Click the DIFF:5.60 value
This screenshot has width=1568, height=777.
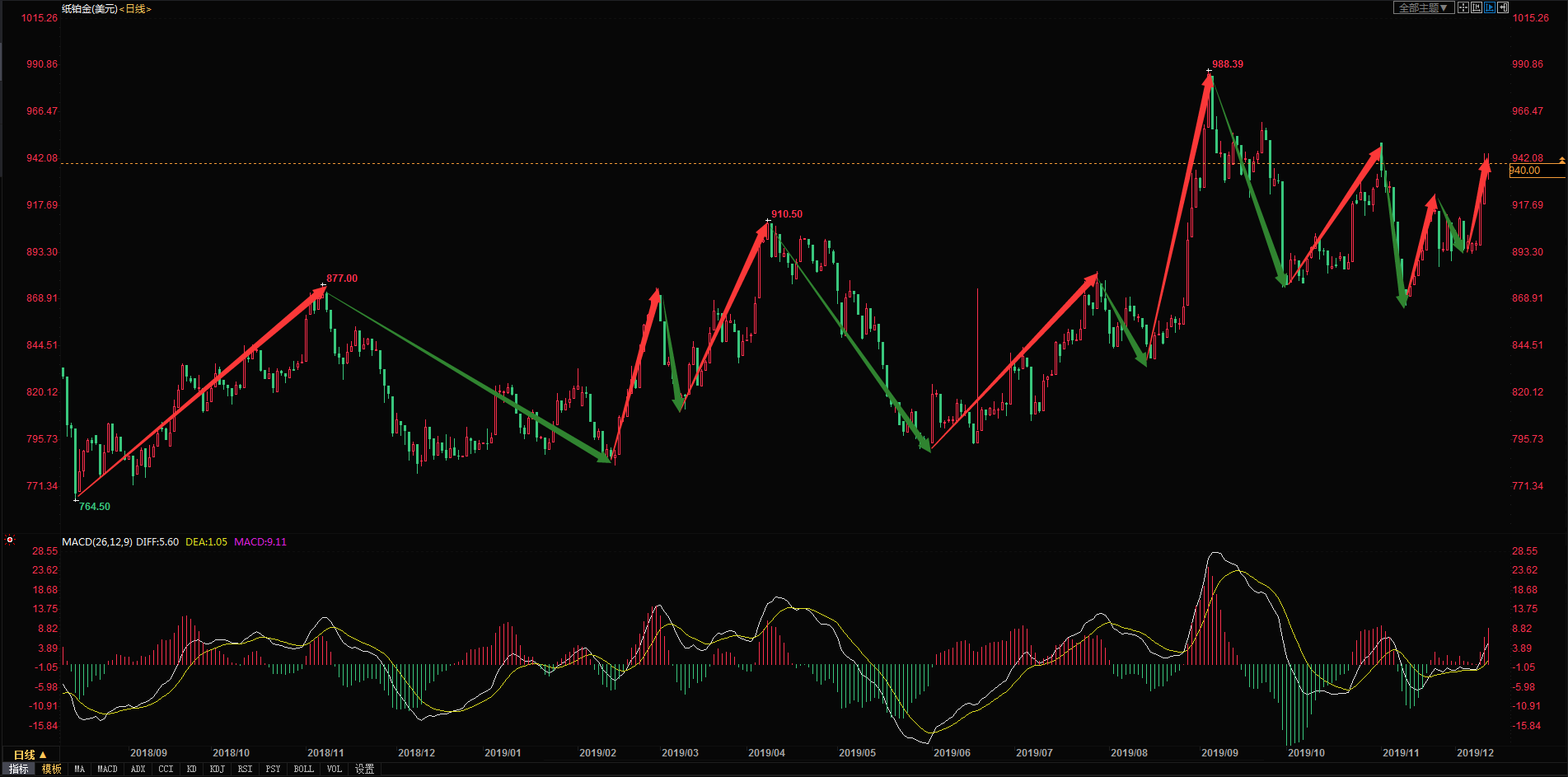click(x=157, y=541)
